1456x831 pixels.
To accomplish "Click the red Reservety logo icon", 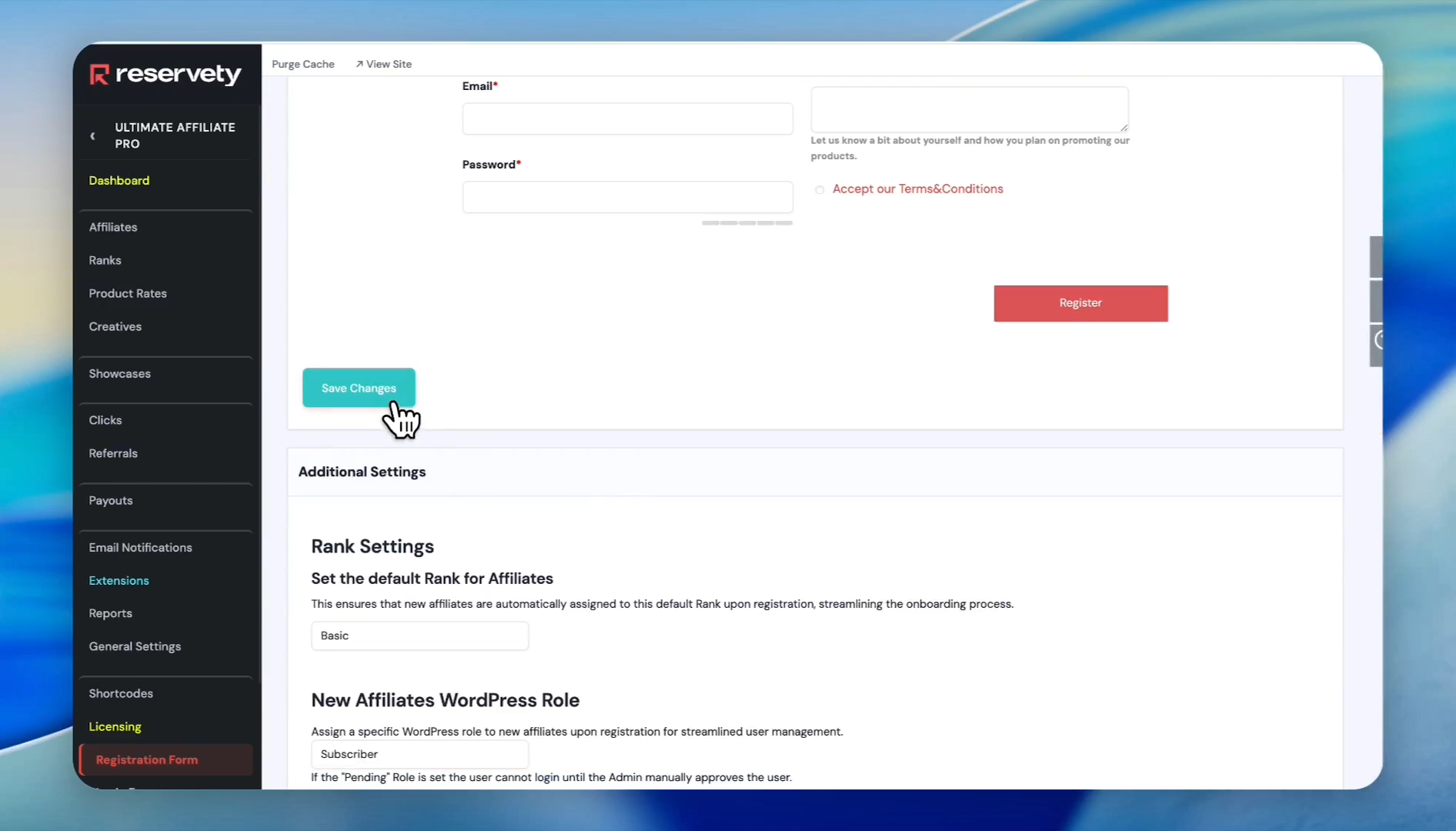I will [x=99, y=75].
